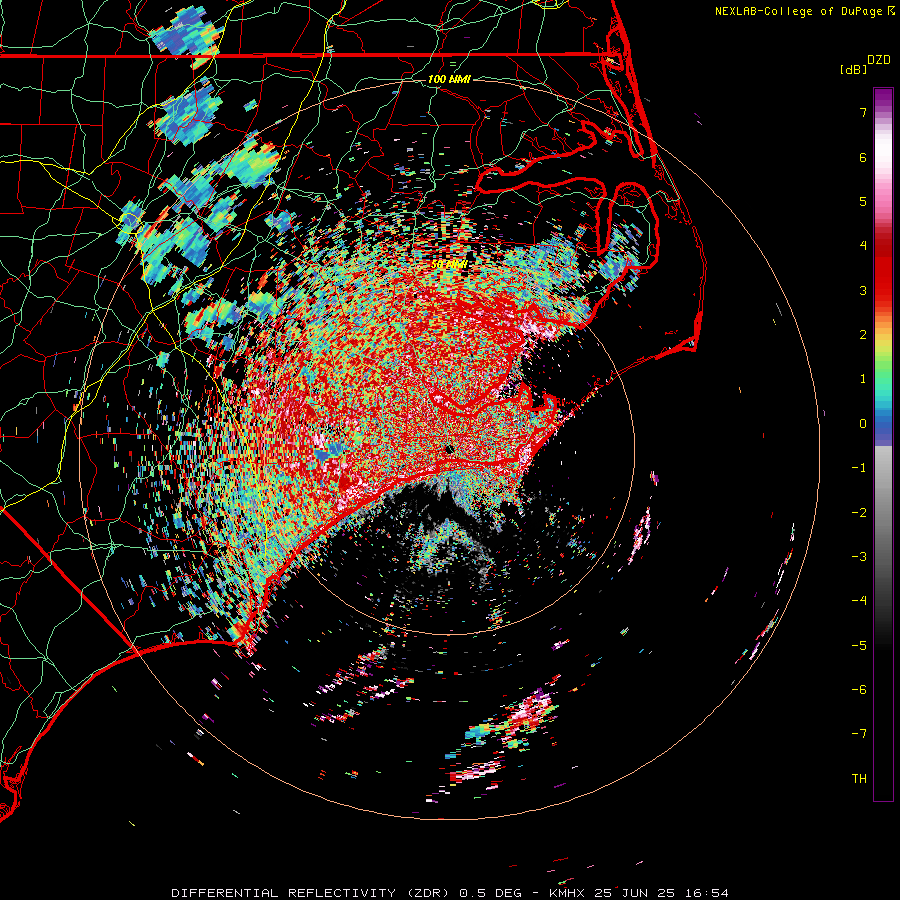The image size is (900, 900).
Task: Click the KMHX radar site identifier
Action: coord(569,893)
